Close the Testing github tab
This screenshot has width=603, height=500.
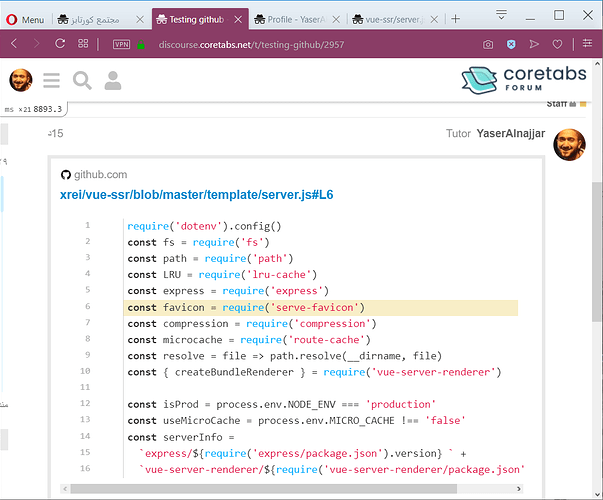238,19
